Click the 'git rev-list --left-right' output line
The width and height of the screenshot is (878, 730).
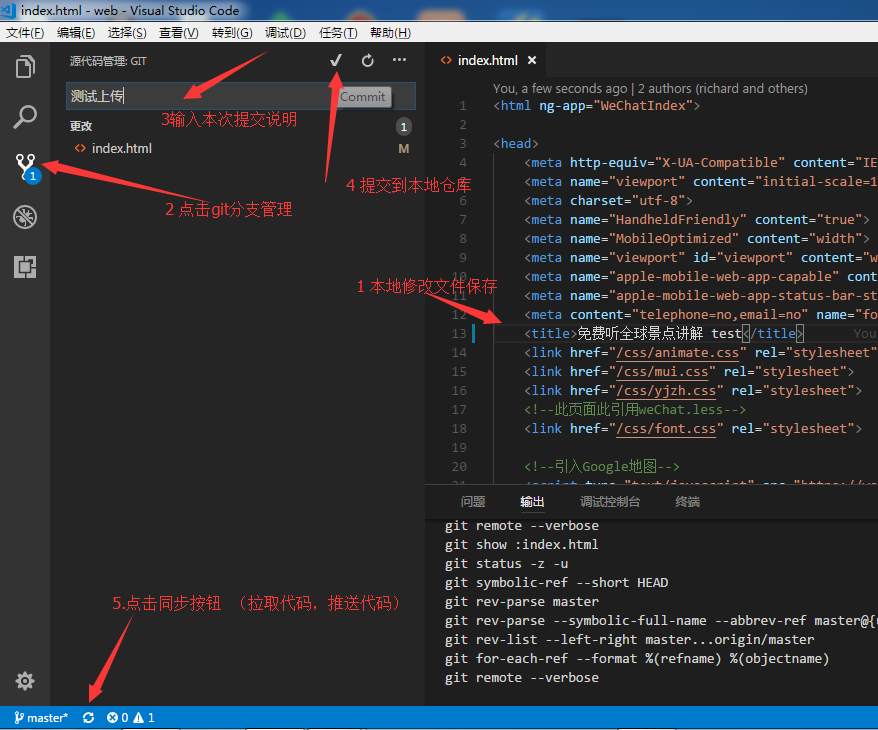[x=629, y=640]
